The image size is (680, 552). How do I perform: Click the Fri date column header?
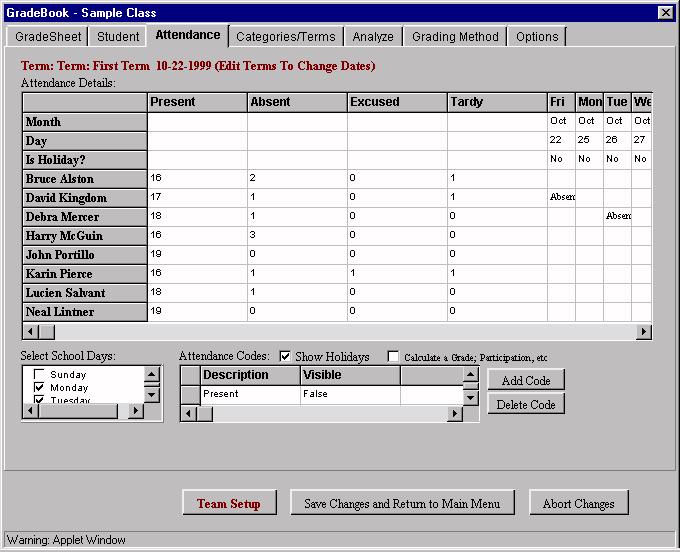coord(561,102)
